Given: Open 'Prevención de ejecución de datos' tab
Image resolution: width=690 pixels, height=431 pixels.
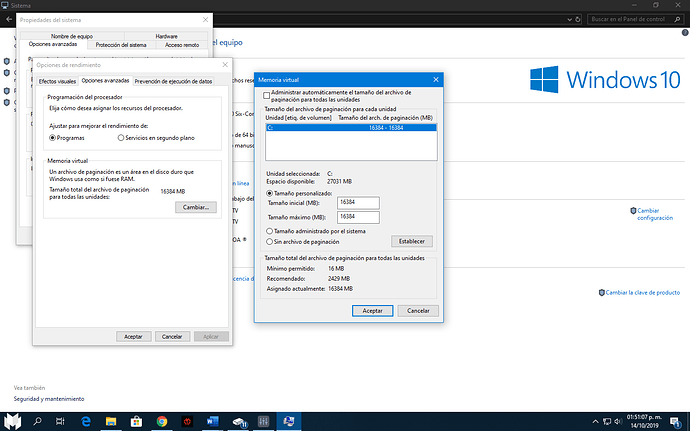Looking at the screenshot, I should coord(173,80).
